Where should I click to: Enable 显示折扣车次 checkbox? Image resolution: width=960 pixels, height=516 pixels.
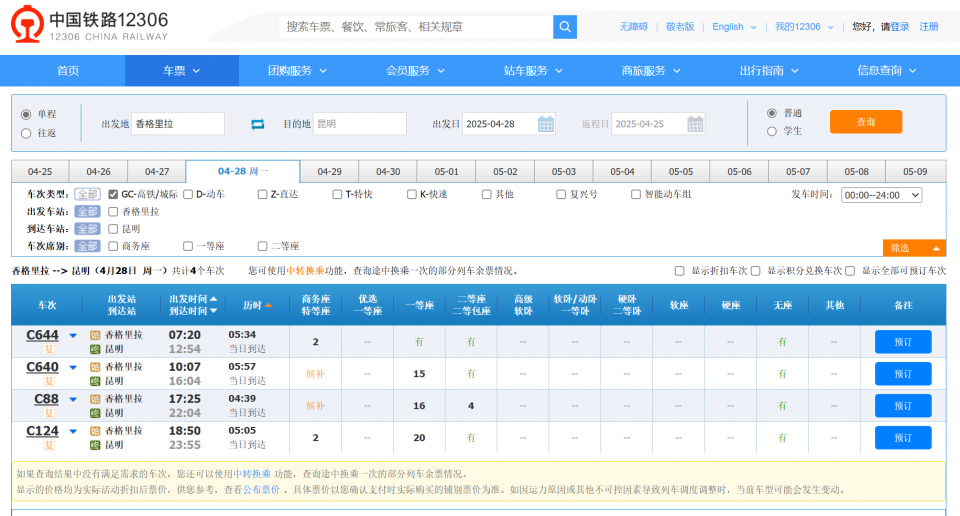[x=680, y=271]
